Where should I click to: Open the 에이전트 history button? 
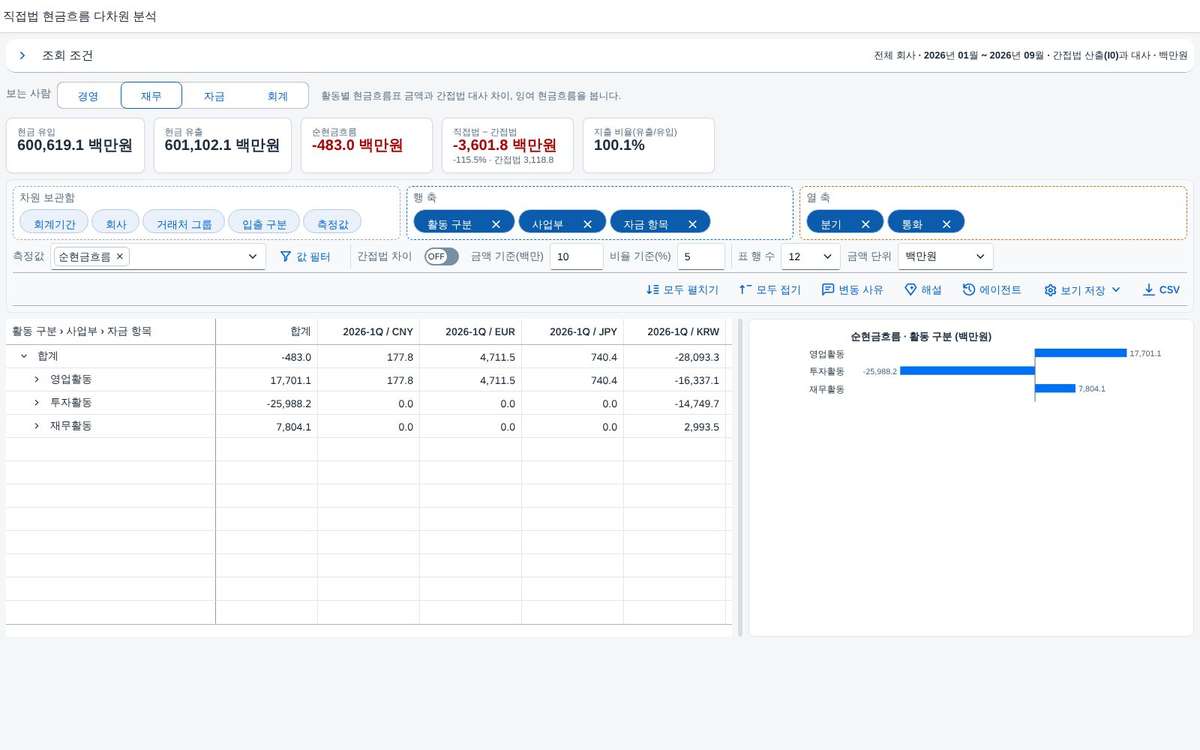point(992,290)
